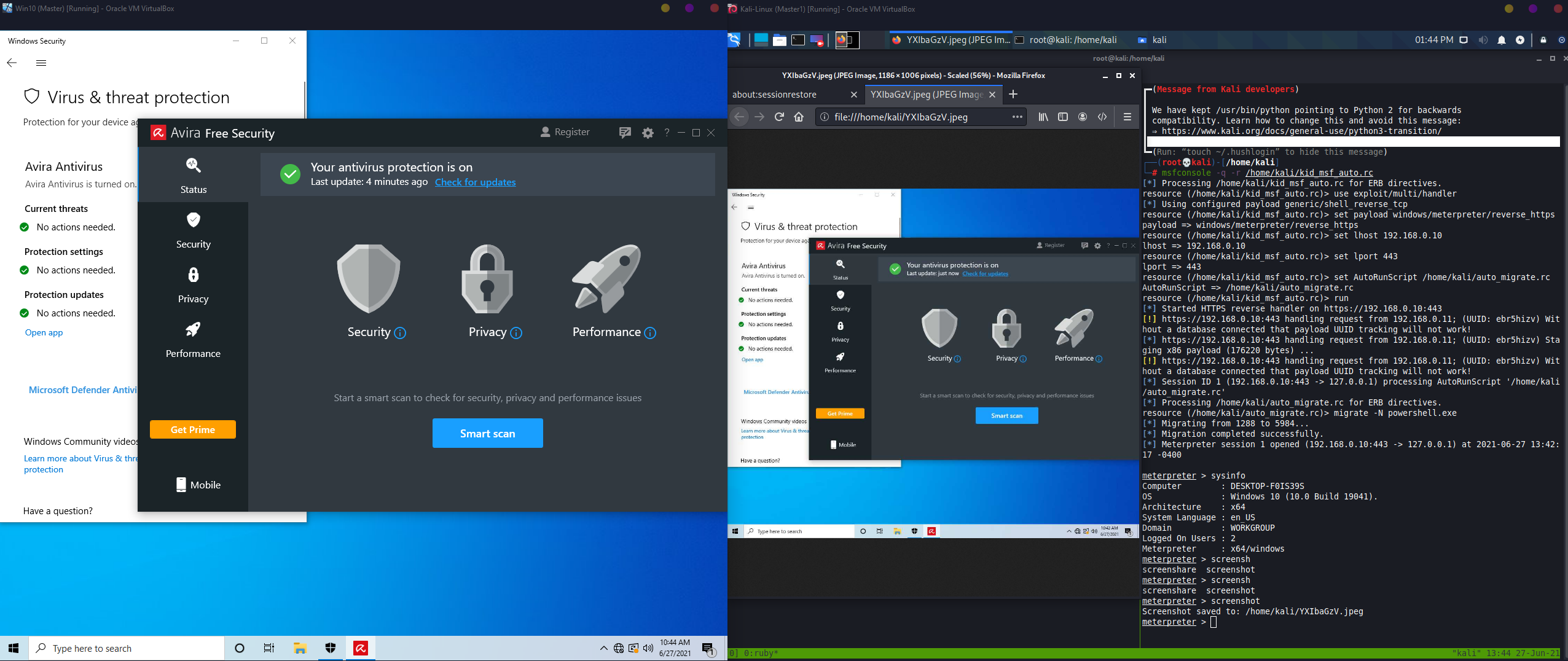Open new Firefox tab
This screenshot has height=661, width=1568.
pyautogui.click(x=1013, y=94)
